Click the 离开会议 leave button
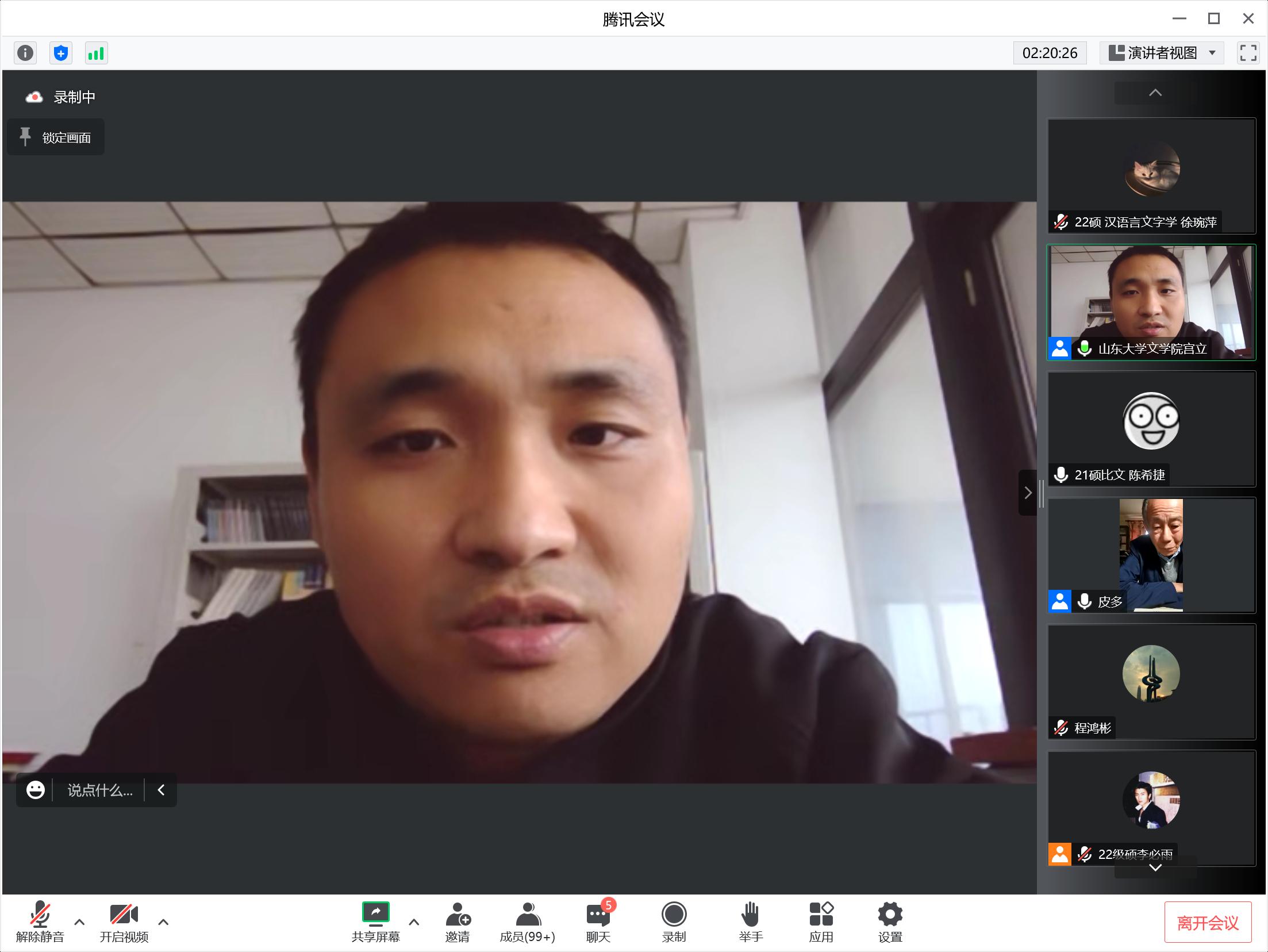Screen dimensions: 1268x952 coord(1208,923)
